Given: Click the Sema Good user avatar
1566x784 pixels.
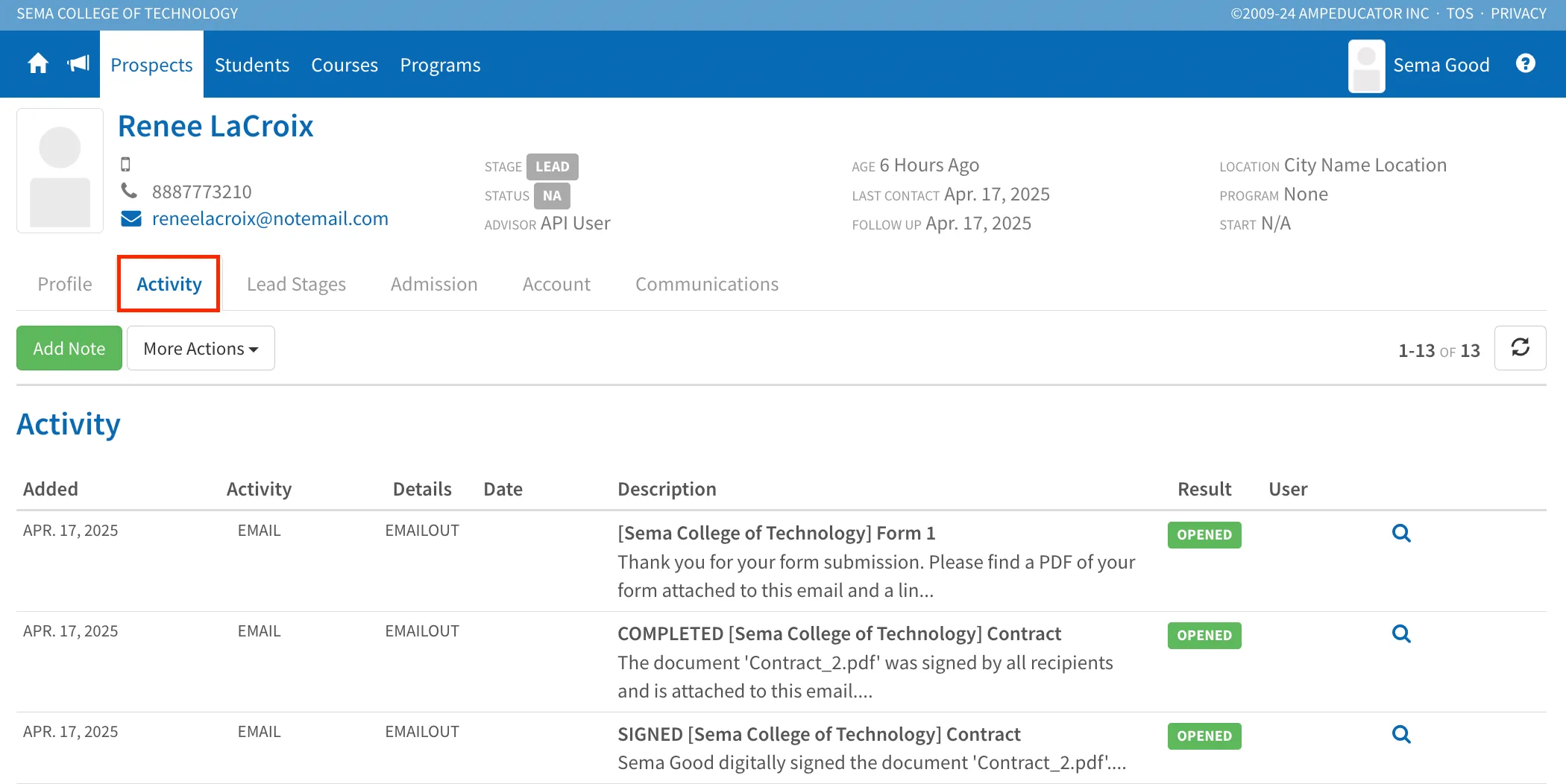Looking at the screenshot, I should [1367, 66].
